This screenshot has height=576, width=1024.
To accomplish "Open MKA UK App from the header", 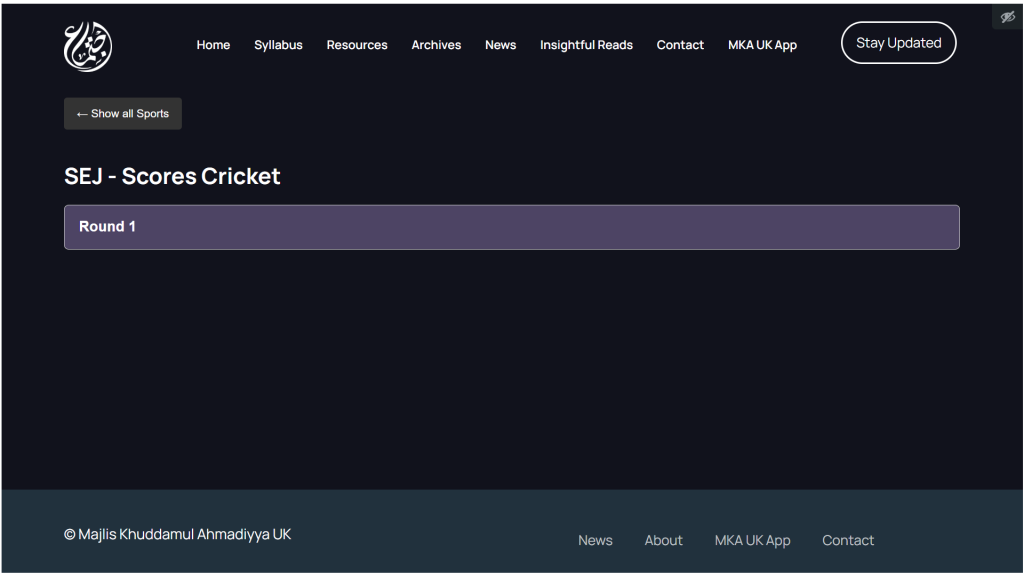I will click(x=762, y=45).
